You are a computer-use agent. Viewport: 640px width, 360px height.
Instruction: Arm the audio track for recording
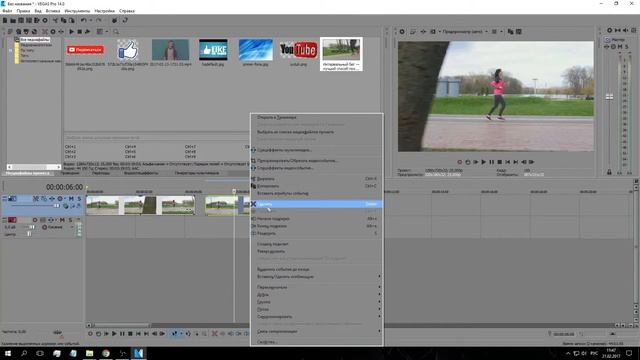tap(35, 220)
